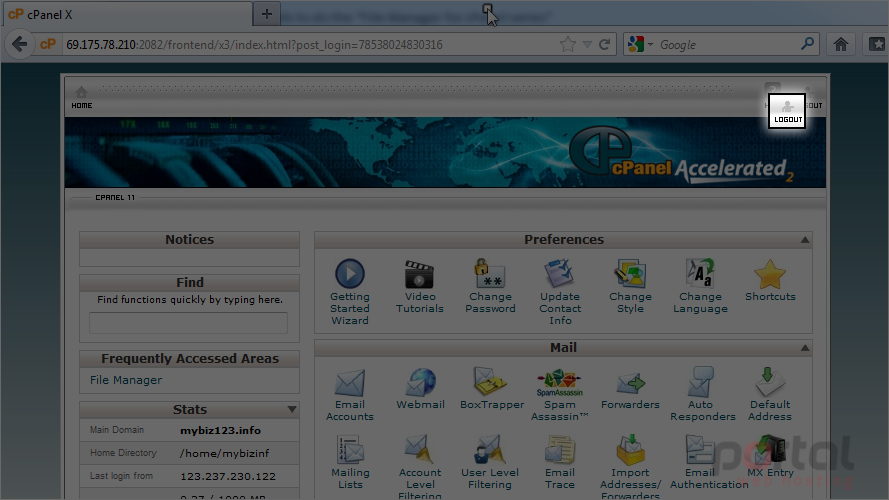889x500 pixels.
Task: Open the Email Authentication icon
Action: coord(700,450)
